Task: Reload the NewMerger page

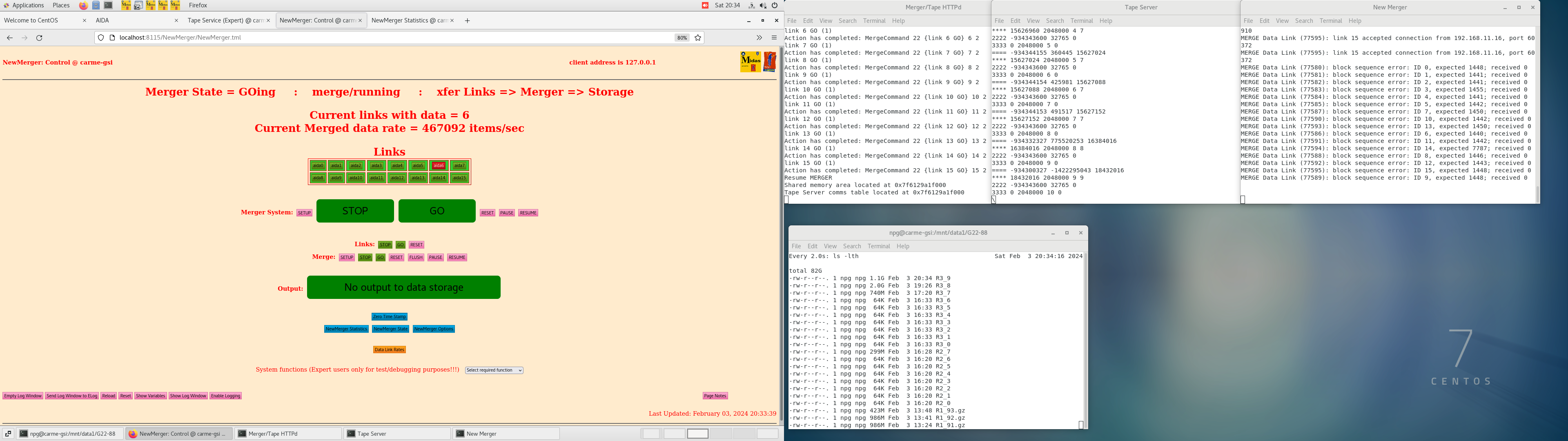Action: [x=40, y=38]
